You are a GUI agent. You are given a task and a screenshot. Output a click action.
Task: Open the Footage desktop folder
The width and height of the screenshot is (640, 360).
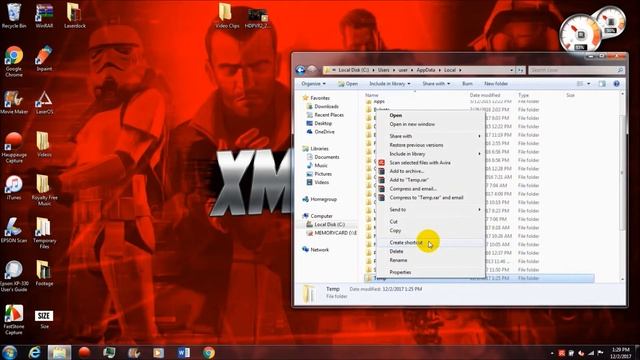click(44, 273)
